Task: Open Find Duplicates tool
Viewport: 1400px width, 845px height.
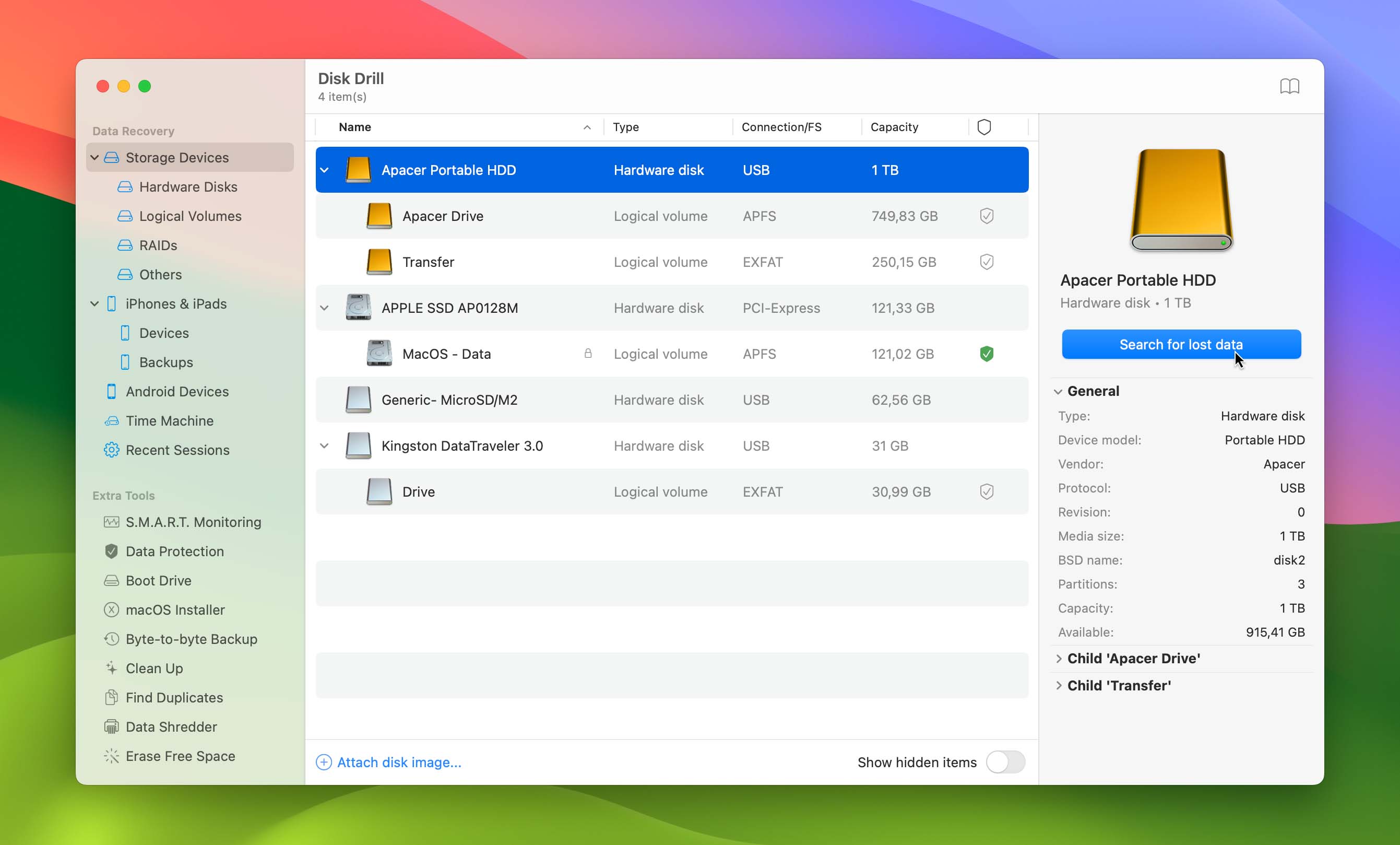Action: [174, 697]
